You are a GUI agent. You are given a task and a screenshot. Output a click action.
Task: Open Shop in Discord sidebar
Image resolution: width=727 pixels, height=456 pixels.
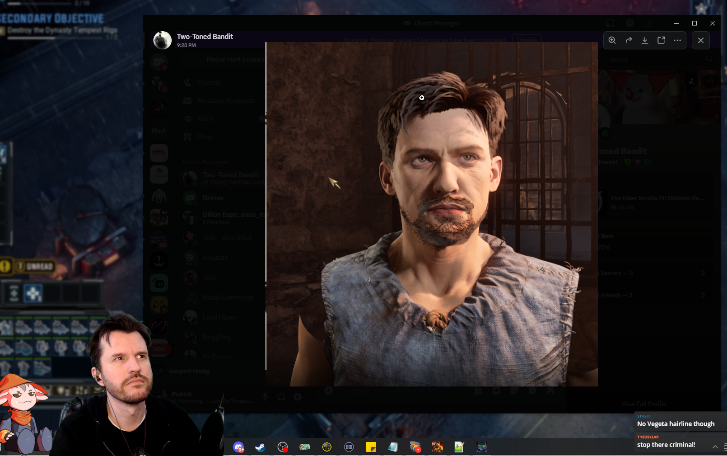tap(205, 137)
